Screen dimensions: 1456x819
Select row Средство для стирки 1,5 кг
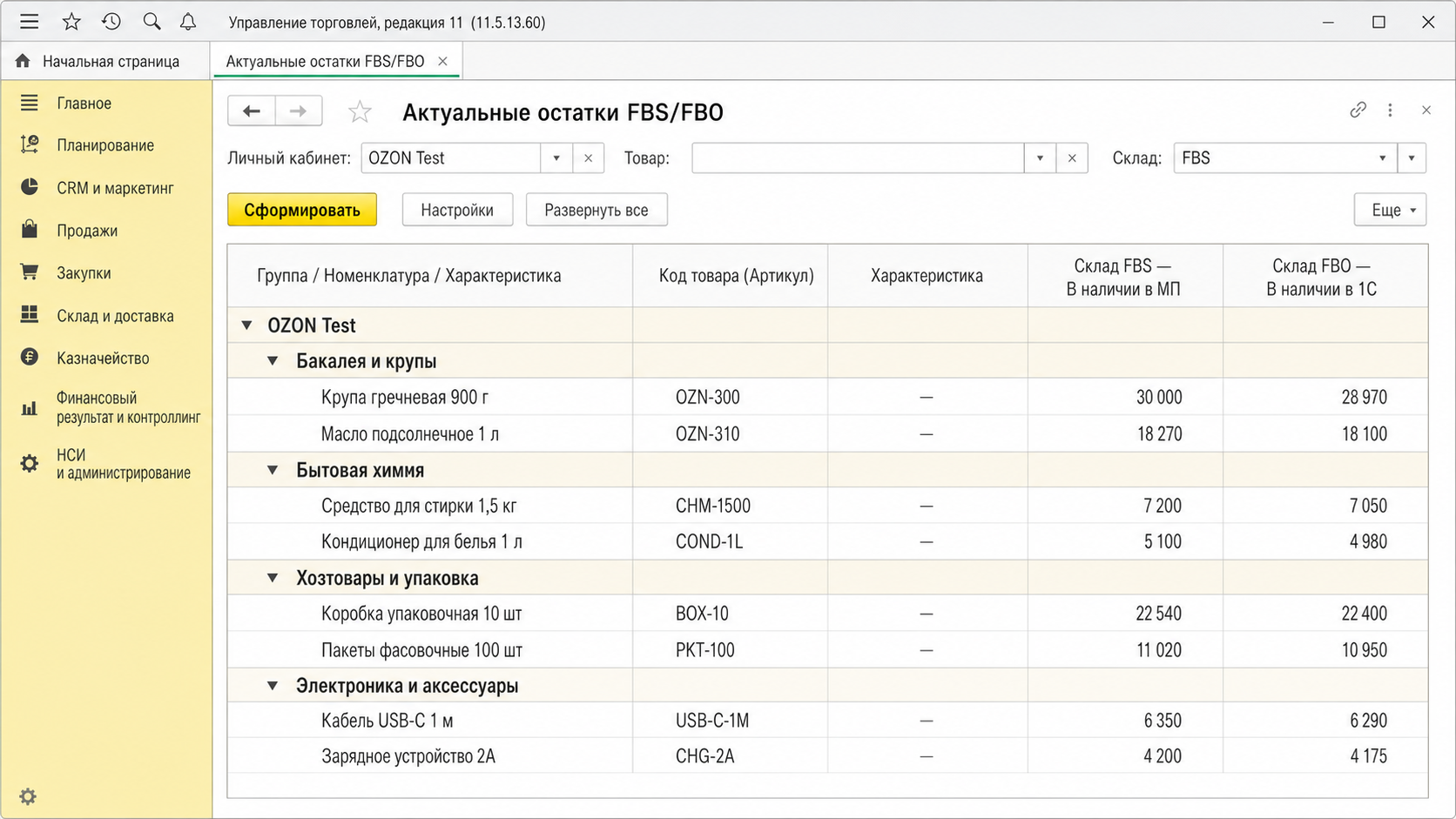tap(827, 506)
